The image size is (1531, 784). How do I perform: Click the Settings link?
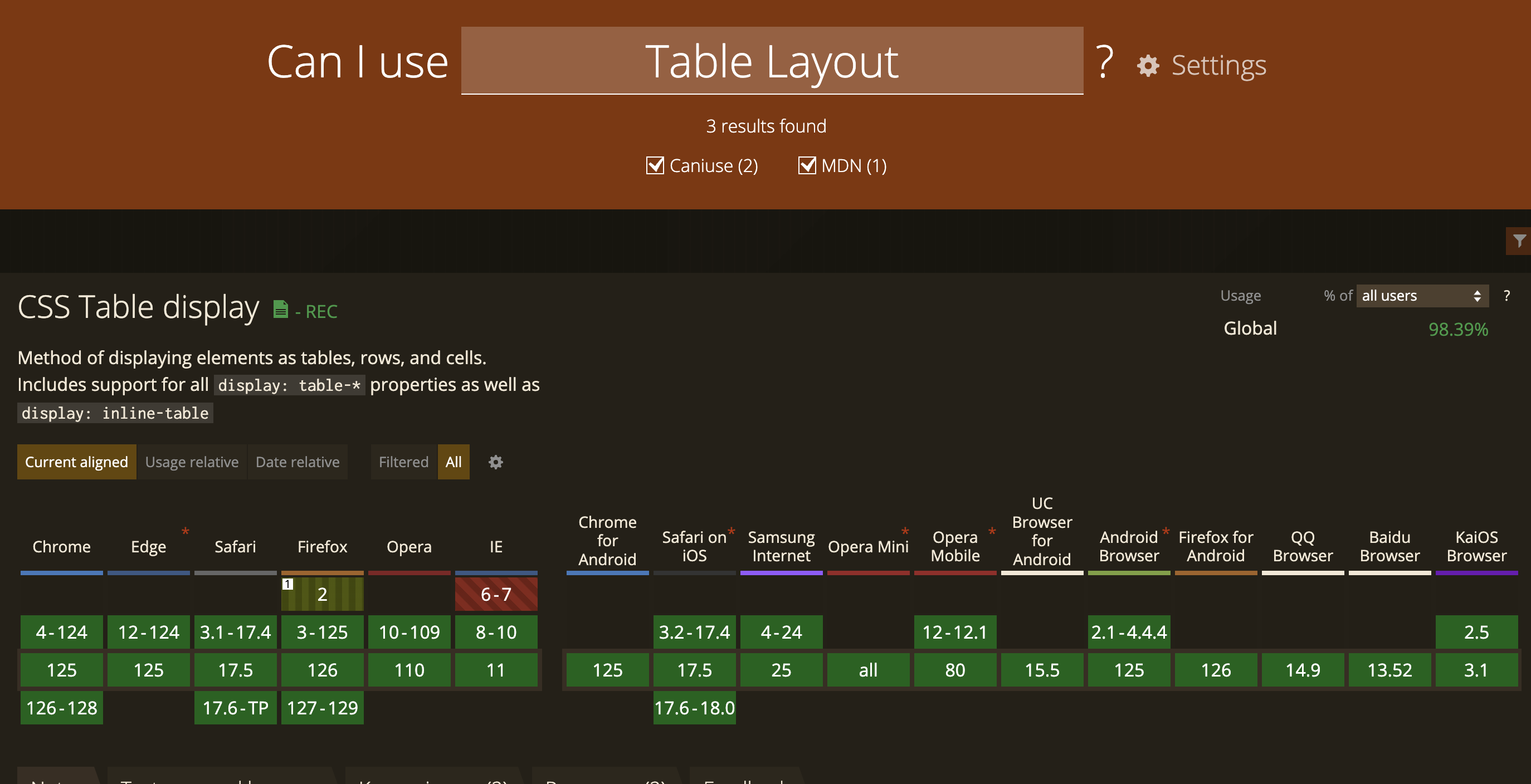tap(1218, 65)
